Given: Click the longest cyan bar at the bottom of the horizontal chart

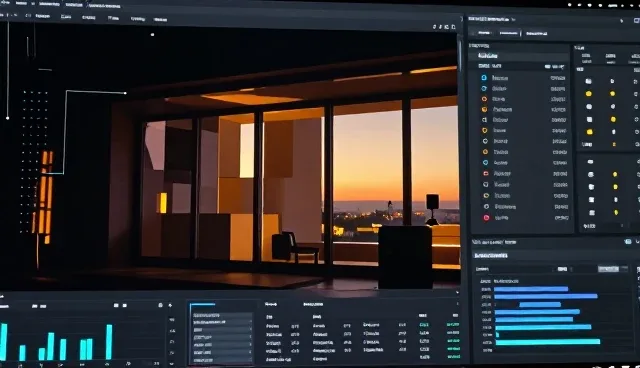Looking at the screenshot, I should 548,342.
